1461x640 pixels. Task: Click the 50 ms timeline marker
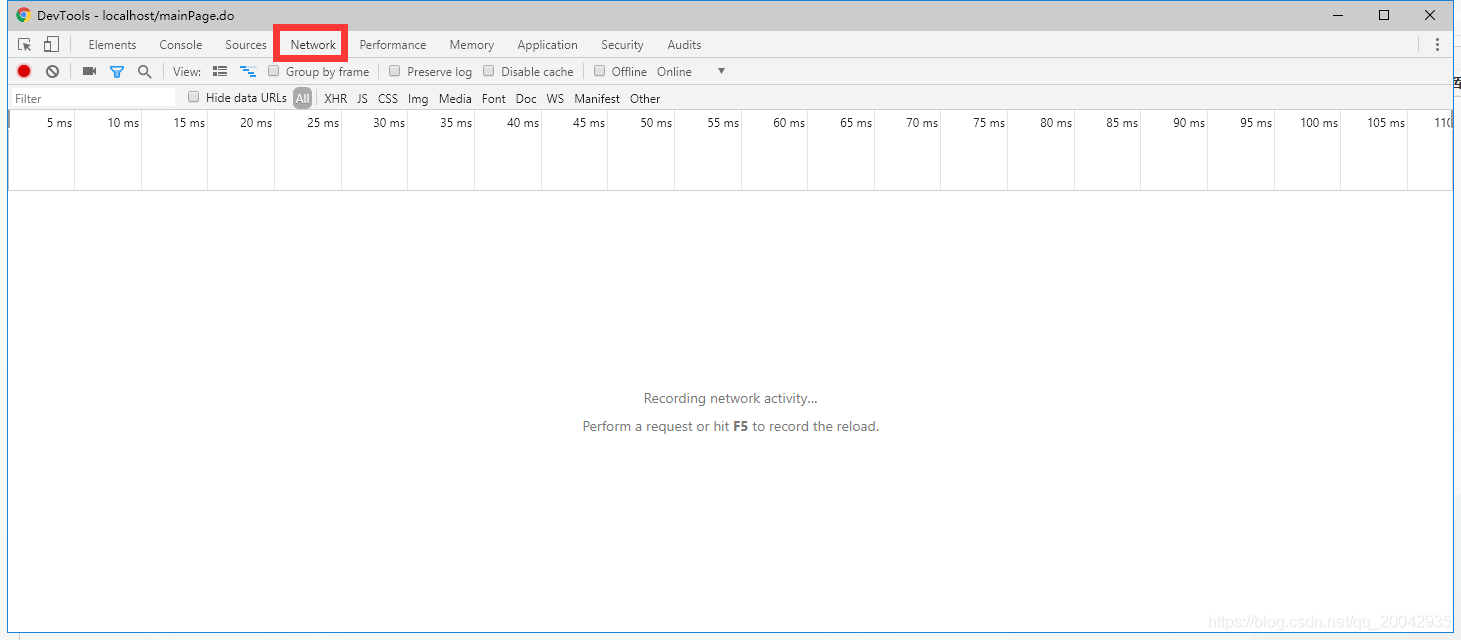pos(656,123)
